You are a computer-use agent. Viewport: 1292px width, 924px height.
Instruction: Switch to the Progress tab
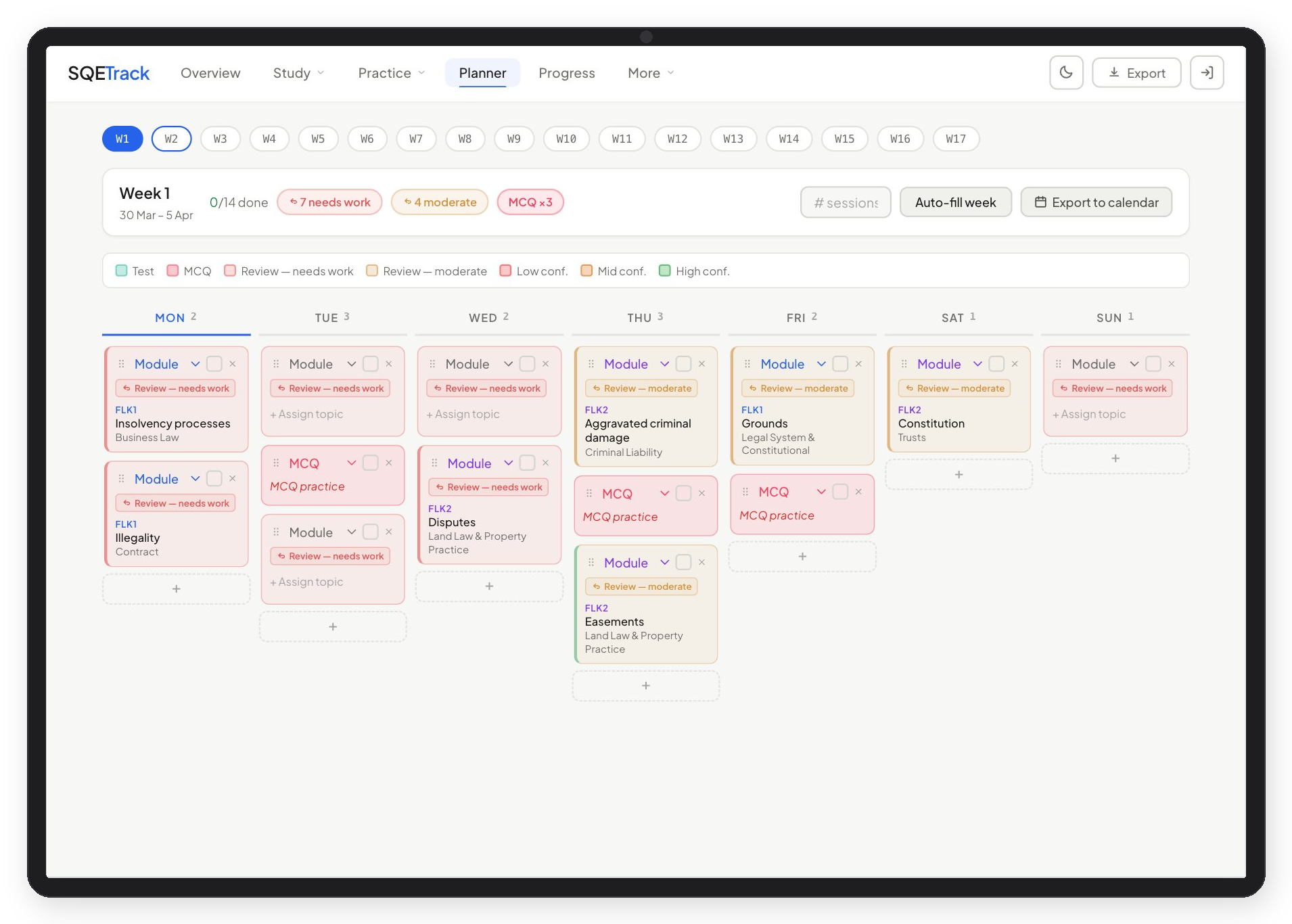tap(567, 73)
